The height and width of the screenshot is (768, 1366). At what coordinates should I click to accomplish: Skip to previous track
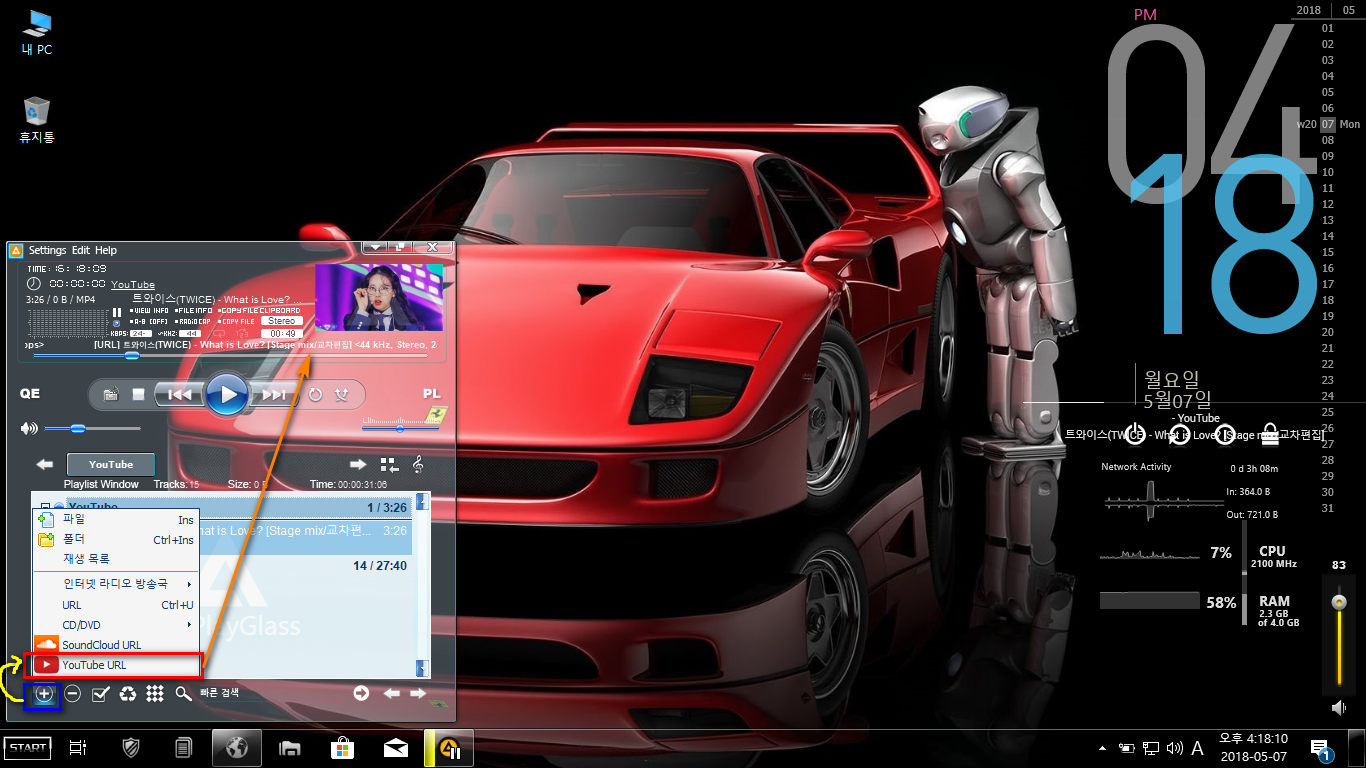click(x=179, y=395)
